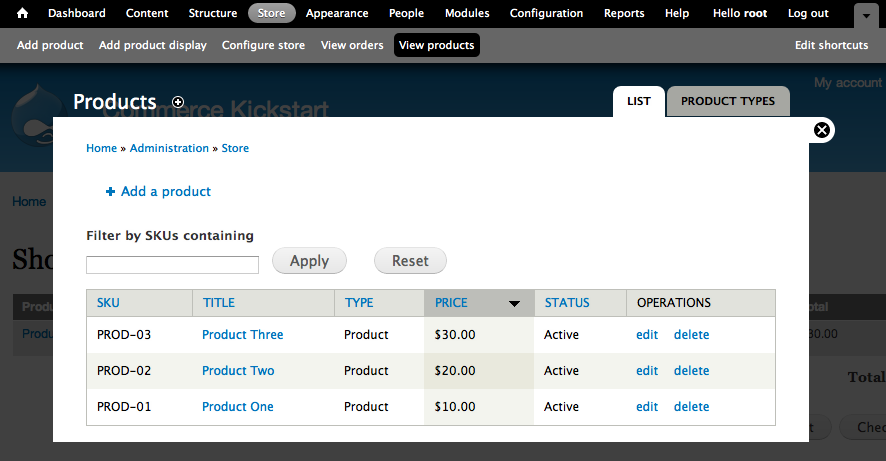Viewport: 886px width, 461px height.
Task: Open the Content menu
Action: point(147,13)
